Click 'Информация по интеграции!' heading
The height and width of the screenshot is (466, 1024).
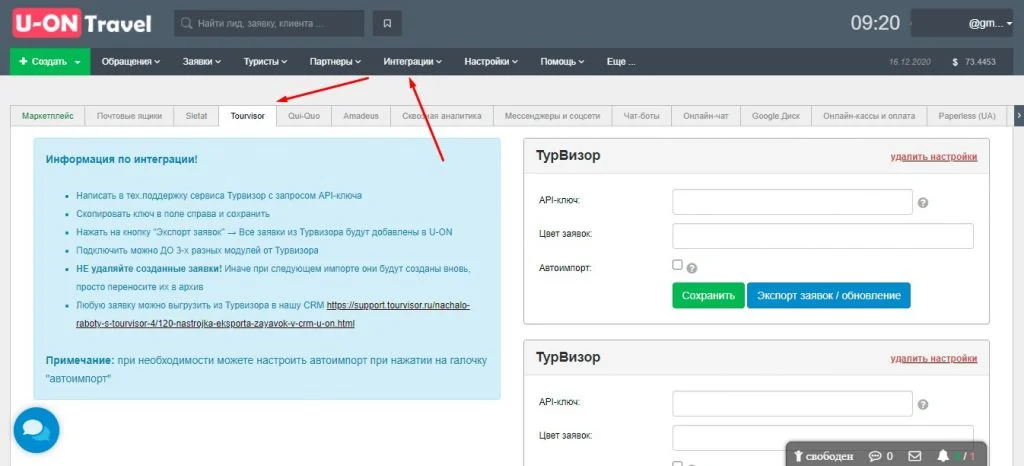click(x=122, y=159)
